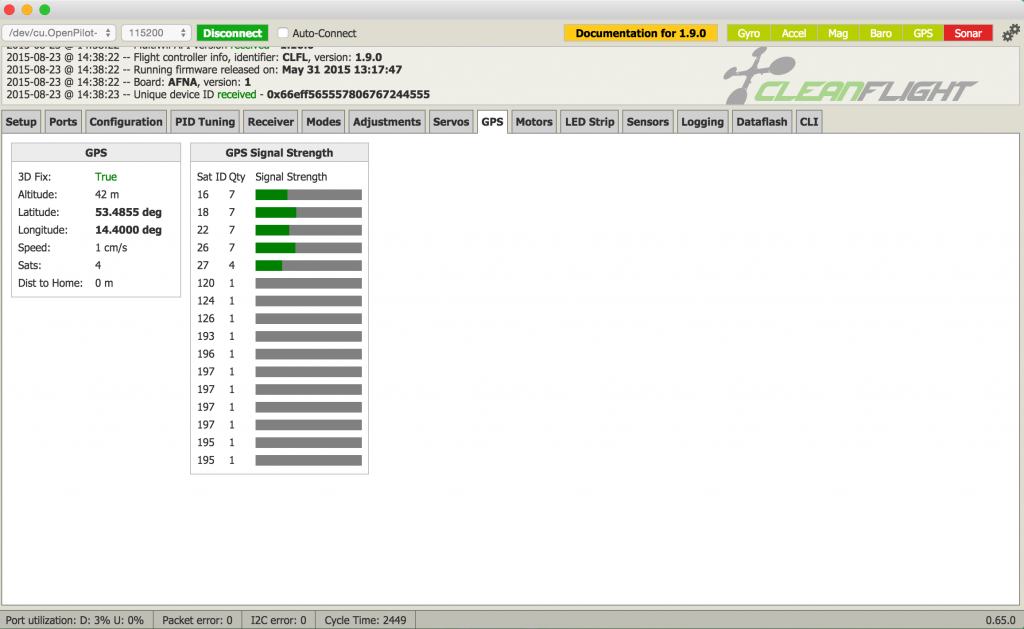Click the GPS sensor status indicator
The height and width of the screenshot is (629, 1024).
[923, 33]
